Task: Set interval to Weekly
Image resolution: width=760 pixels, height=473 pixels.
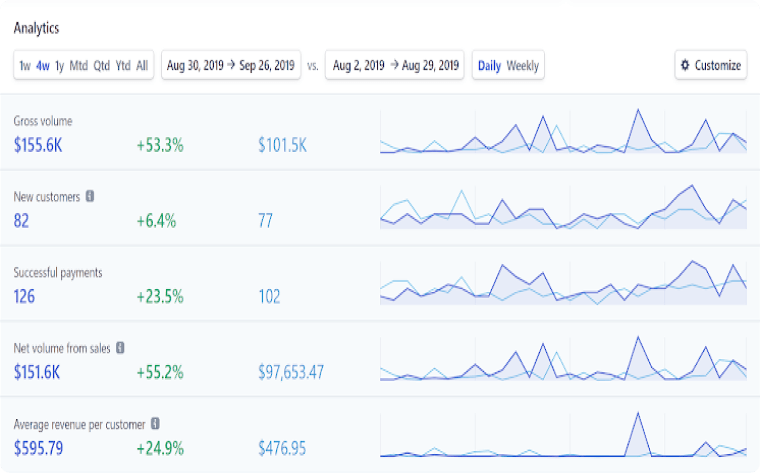Action: point(522,65)
